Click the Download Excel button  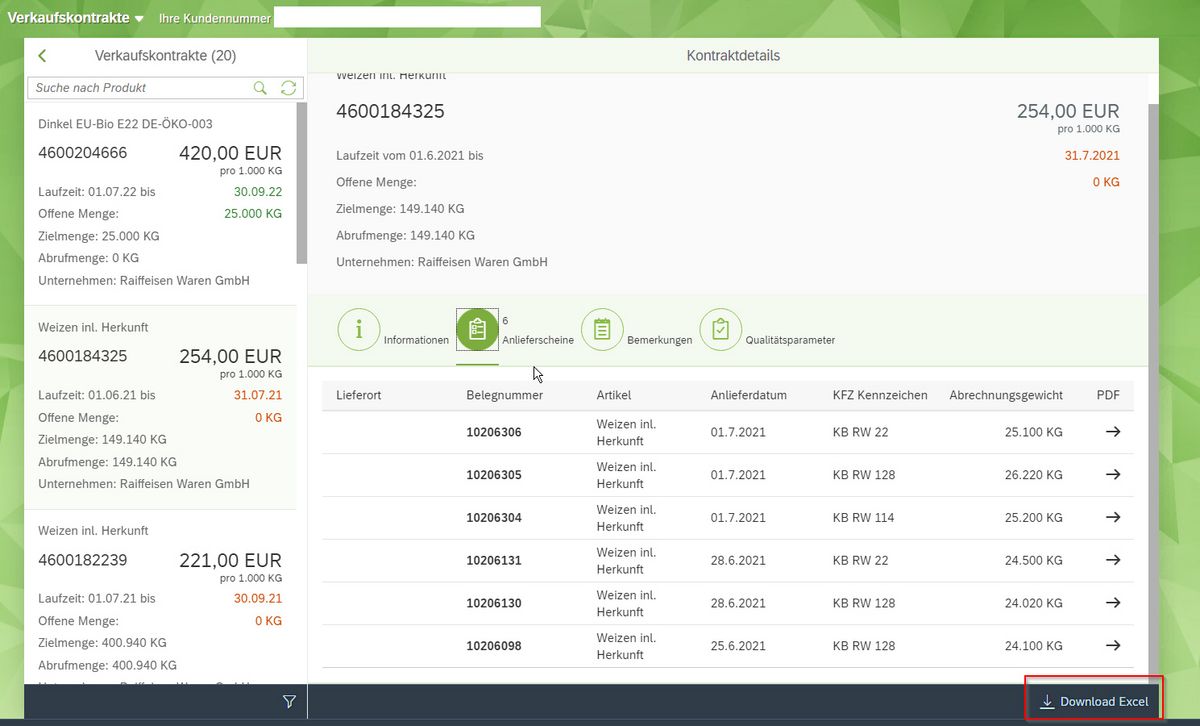point(1094,702)
